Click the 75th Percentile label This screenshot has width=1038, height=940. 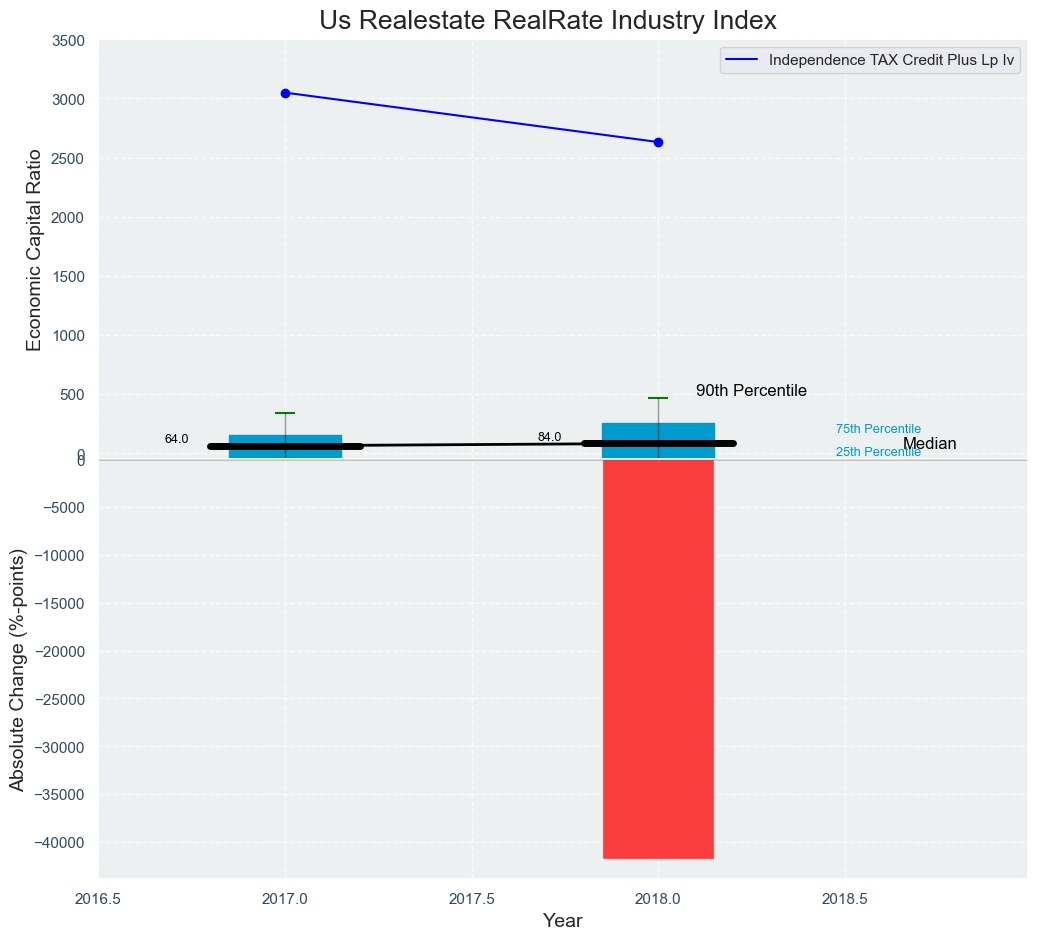(878, 429)
